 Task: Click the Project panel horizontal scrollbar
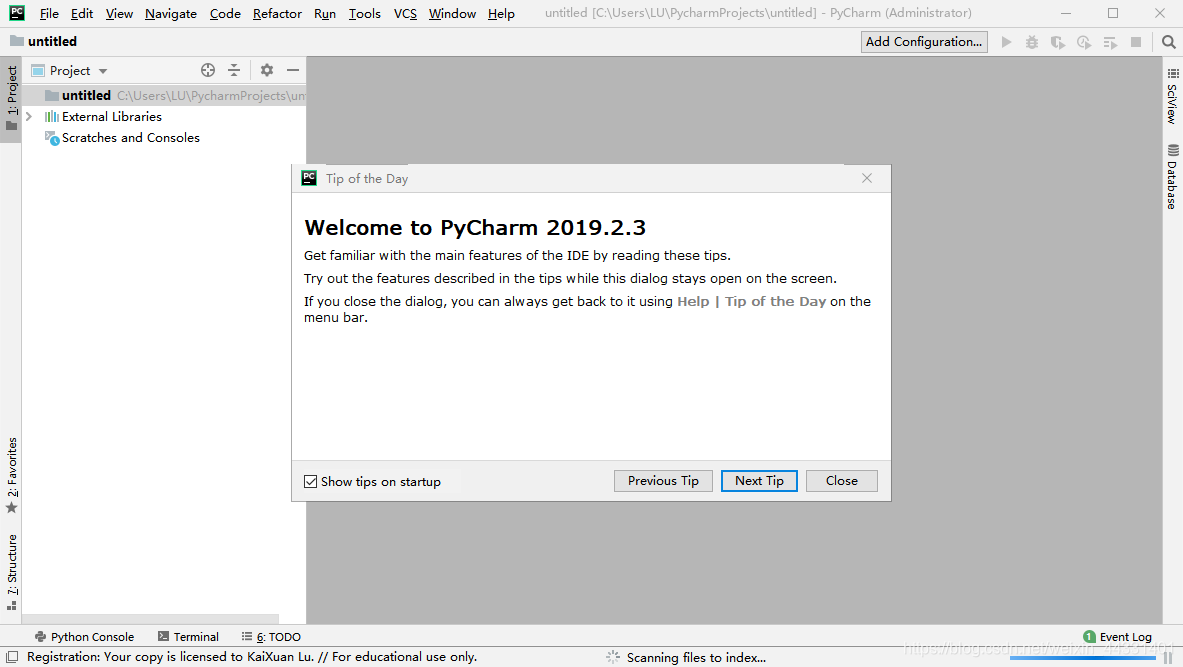click(151, 619)
